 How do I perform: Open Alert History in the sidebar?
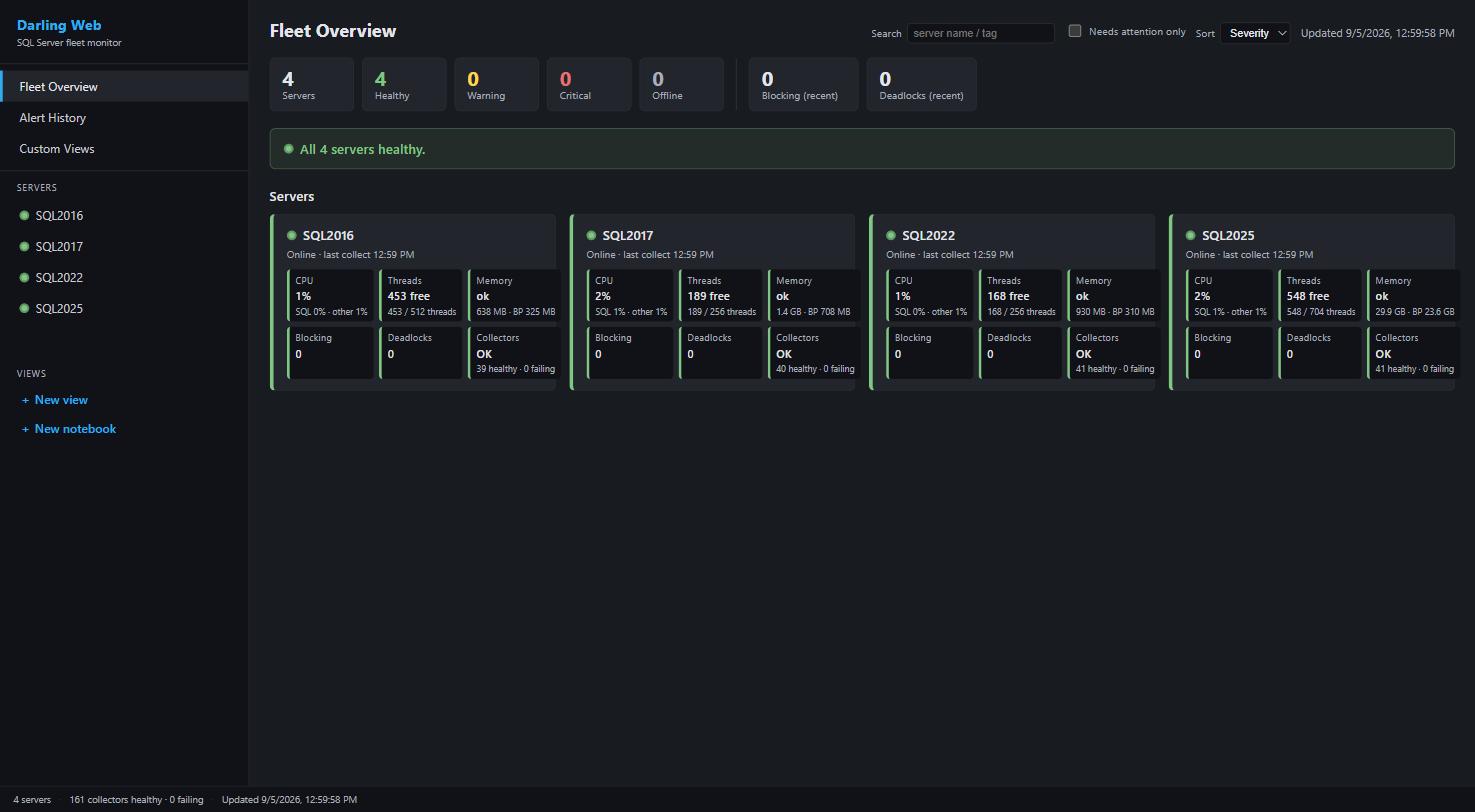point(124,117)
